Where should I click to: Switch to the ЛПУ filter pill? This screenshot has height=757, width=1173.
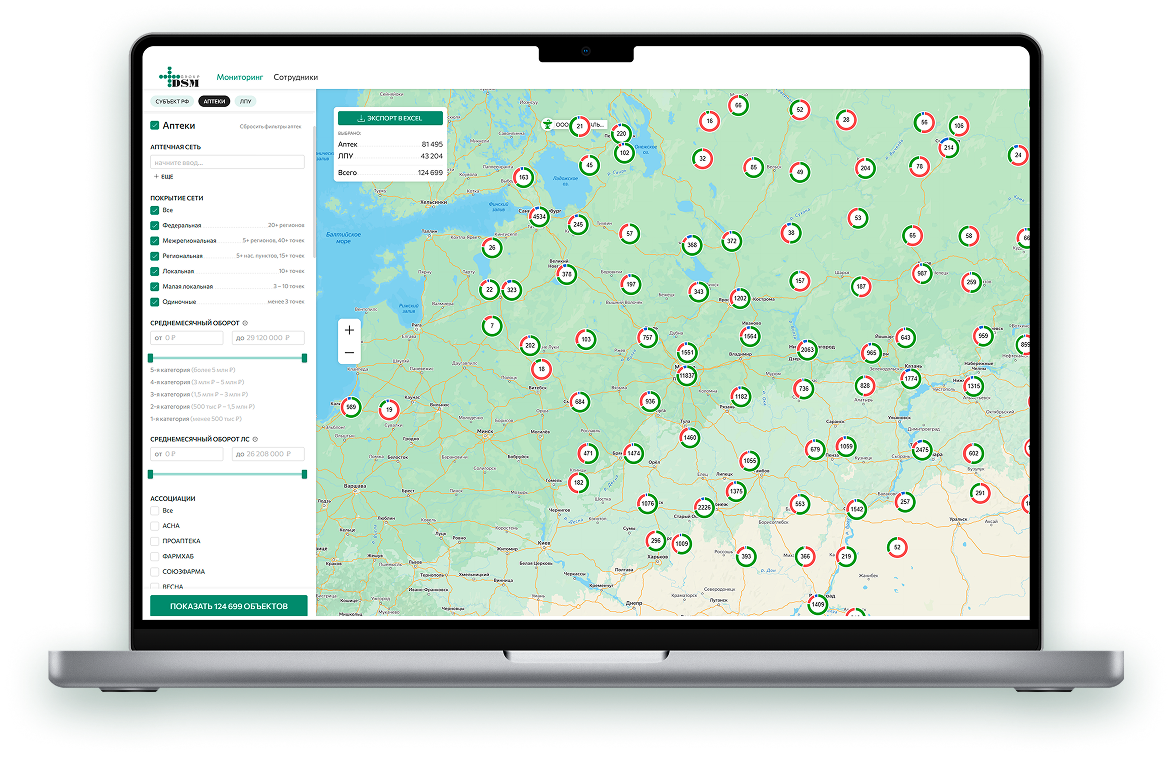[x=245, y=101]
